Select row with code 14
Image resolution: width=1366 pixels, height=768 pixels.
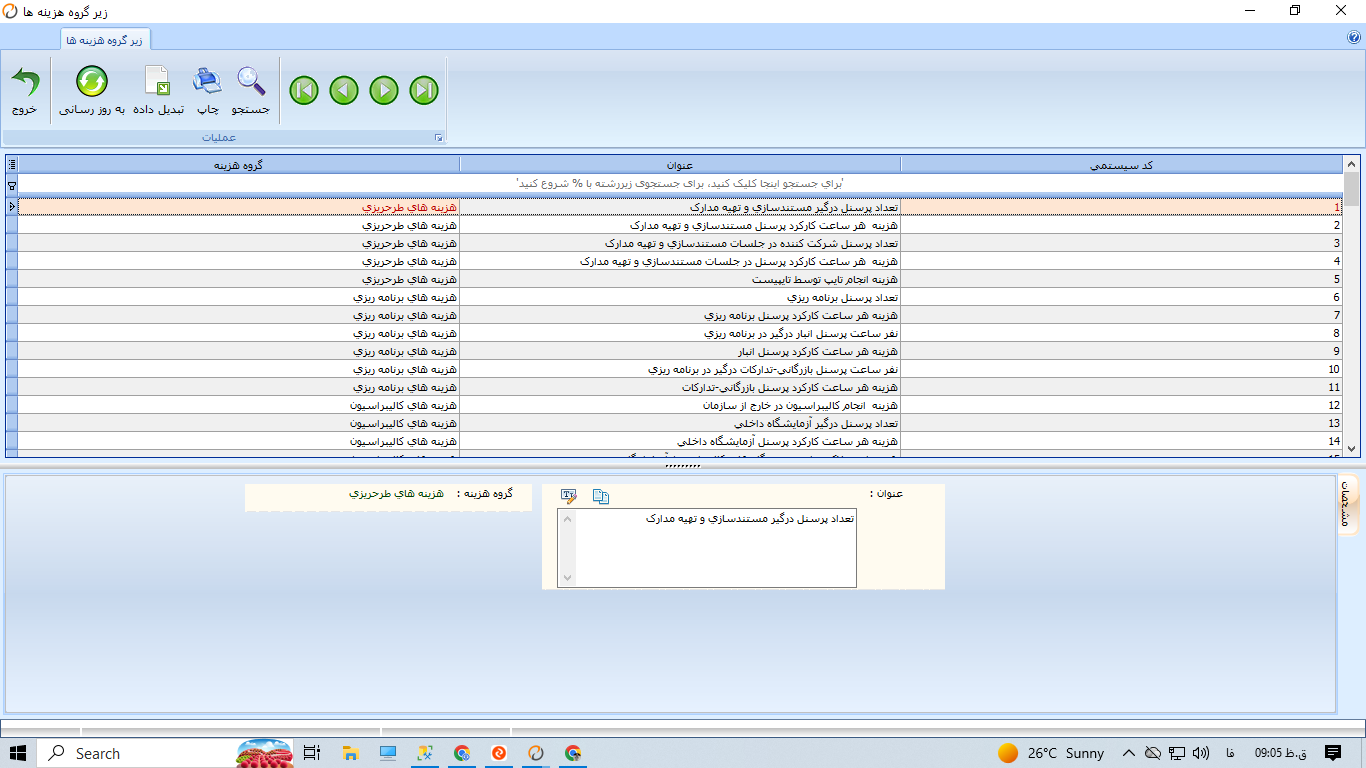[x=680, y=441]
